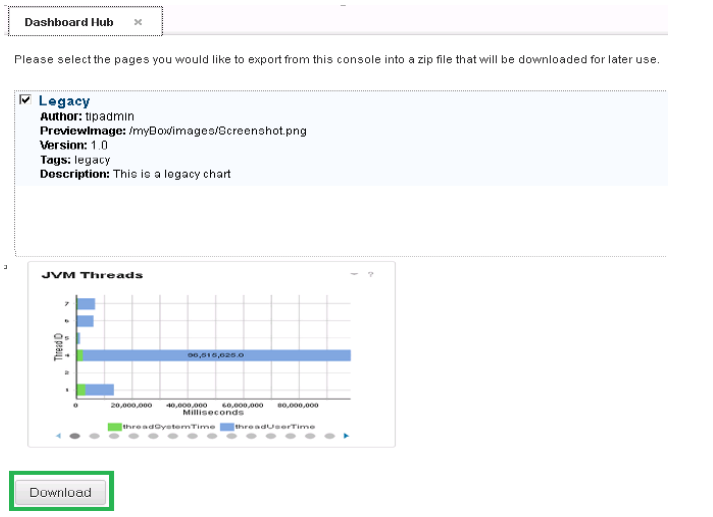Click the Thread 1 blue bar
The image size is (713, 517).
tap(100, 390)
